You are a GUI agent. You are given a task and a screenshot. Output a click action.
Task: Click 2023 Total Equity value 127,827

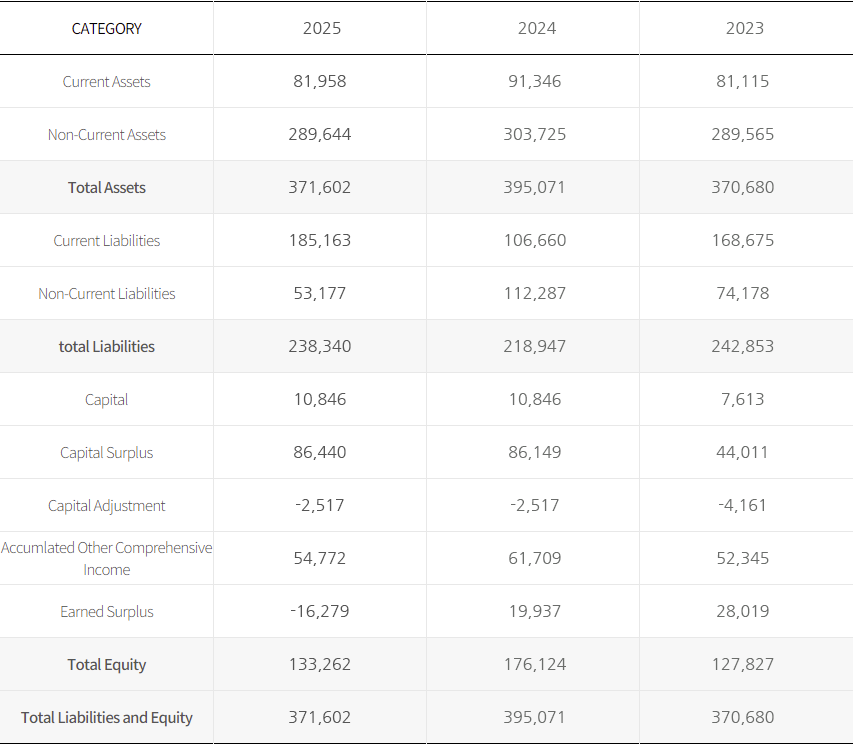[x=744, y=665]
